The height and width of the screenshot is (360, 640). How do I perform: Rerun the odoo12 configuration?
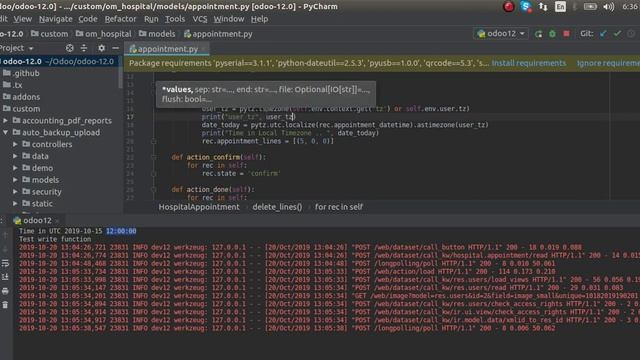click(x=538, y=34)
